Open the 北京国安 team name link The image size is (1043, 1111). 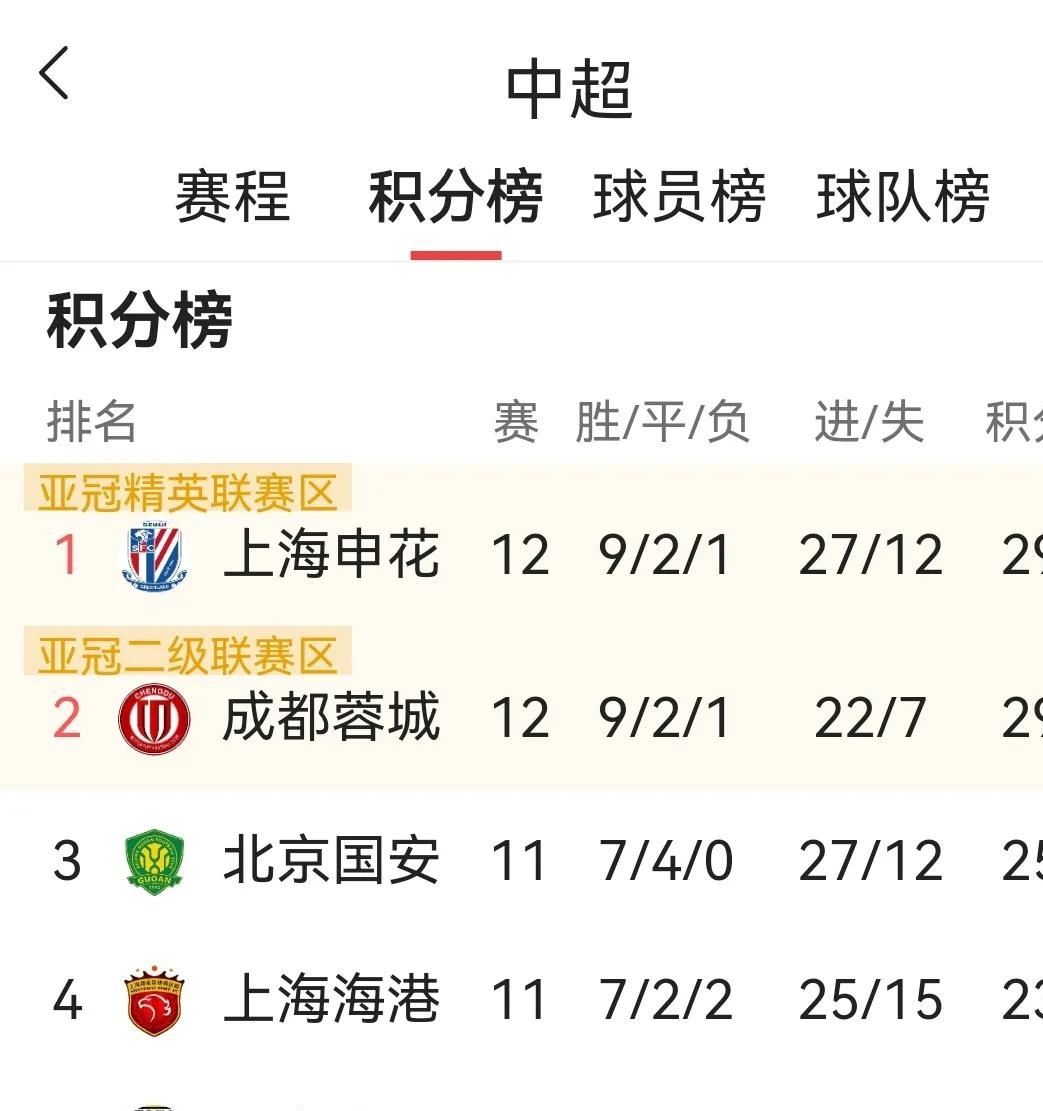332,858
